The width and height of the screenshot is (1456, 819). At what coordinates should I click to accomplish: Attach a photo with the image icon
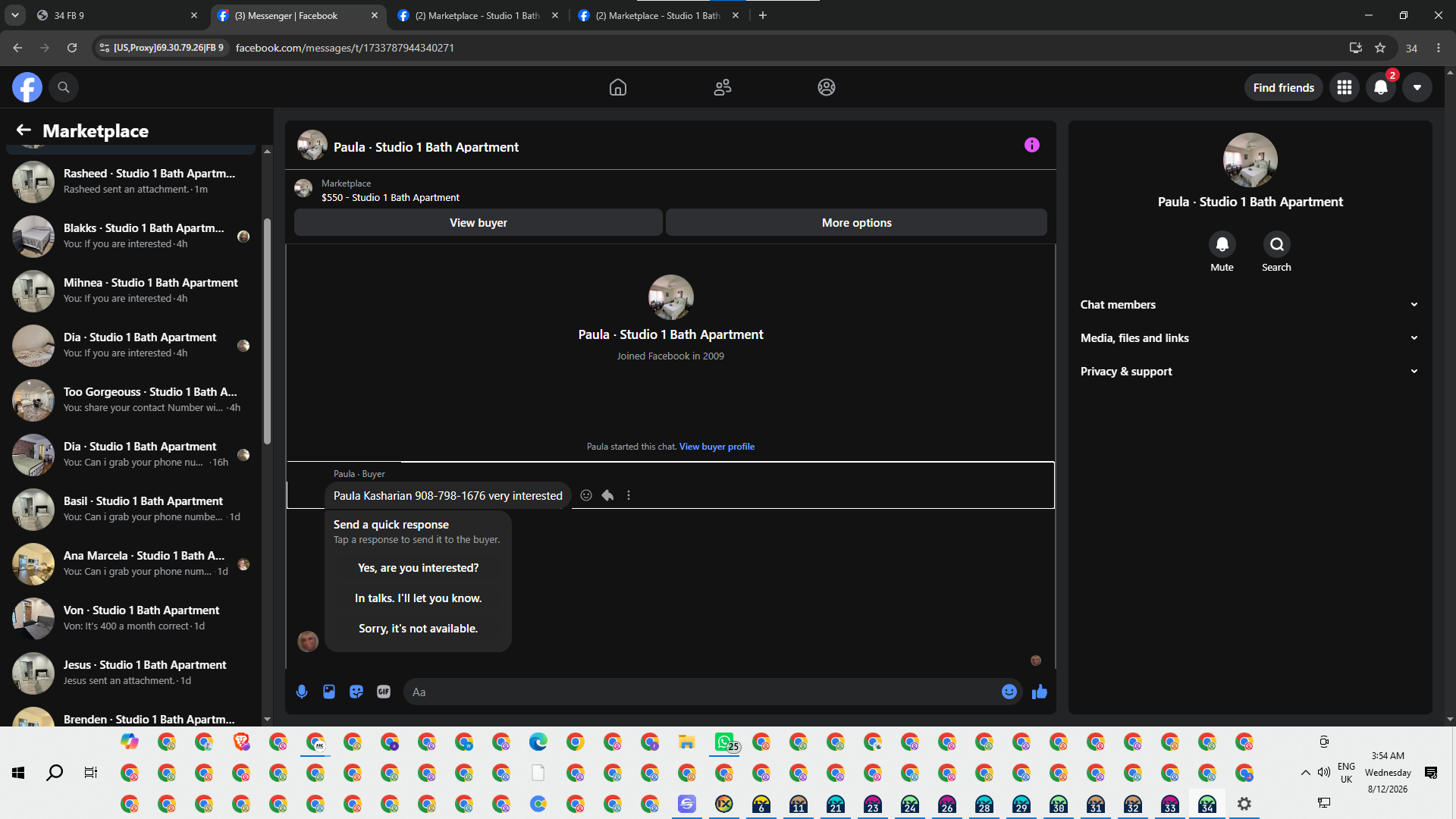coord(329,692)
